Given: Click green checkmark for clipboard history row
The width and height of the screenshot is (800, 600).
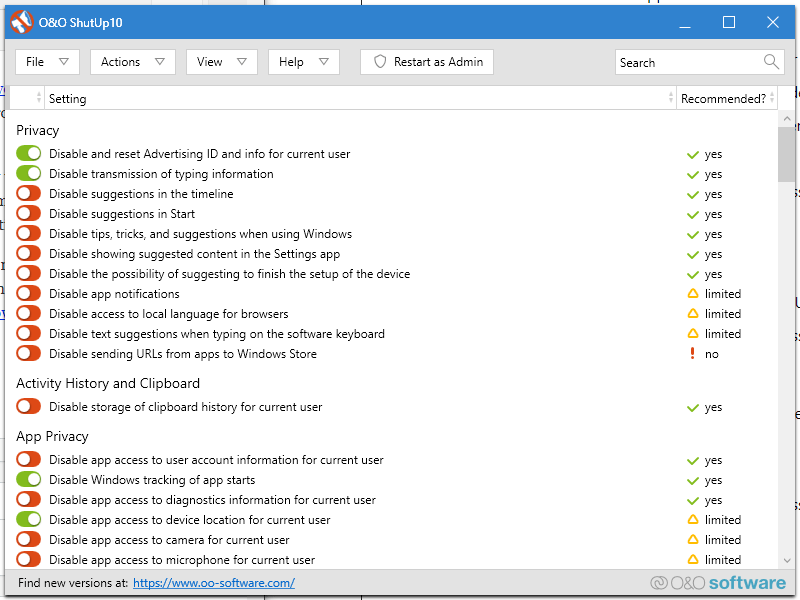Looking at the screenshot, I should [692, 408].
